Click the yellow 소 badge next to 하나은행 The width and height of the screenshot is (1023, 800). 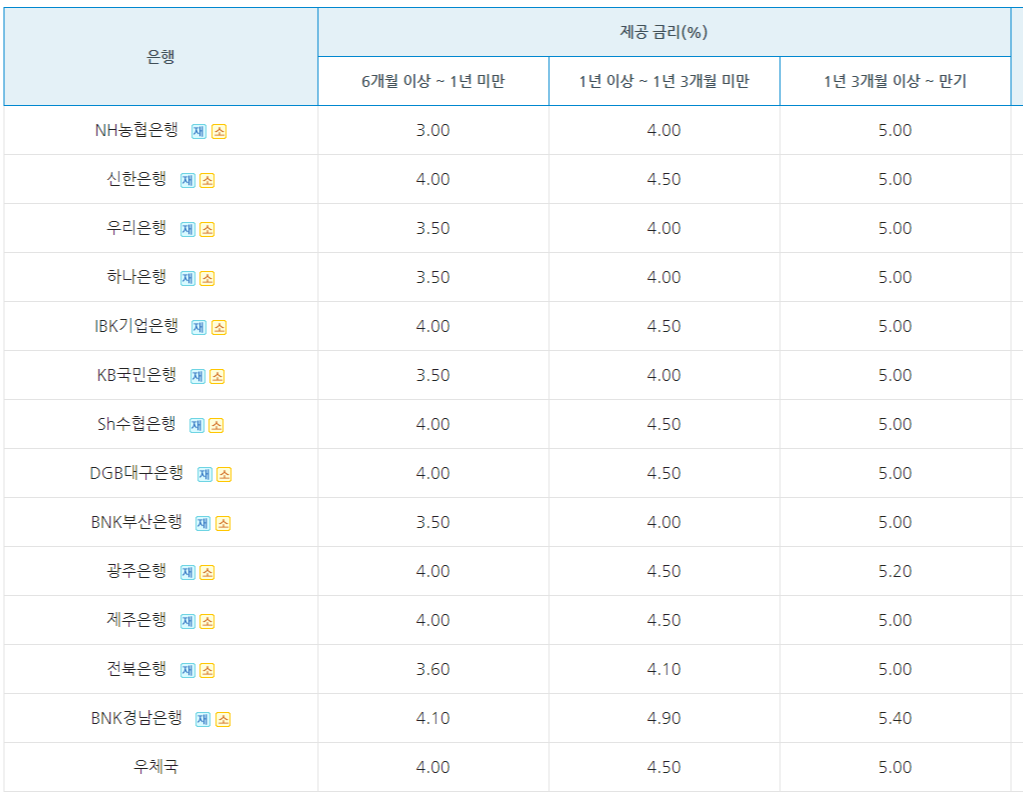coord(207,278)
